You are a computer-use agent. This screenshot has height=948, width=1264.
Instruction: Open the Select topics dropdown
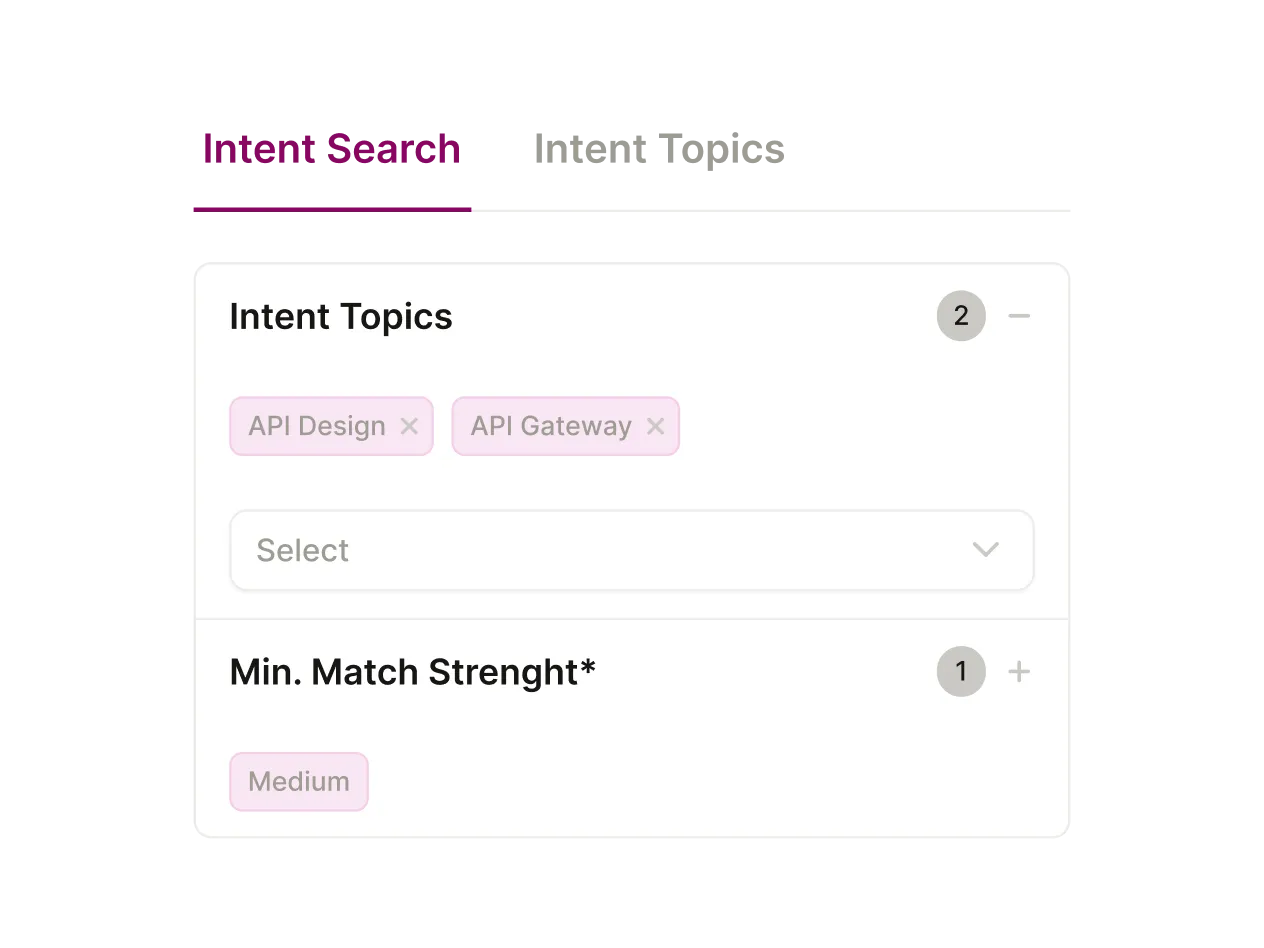click(x=631, y=550)
